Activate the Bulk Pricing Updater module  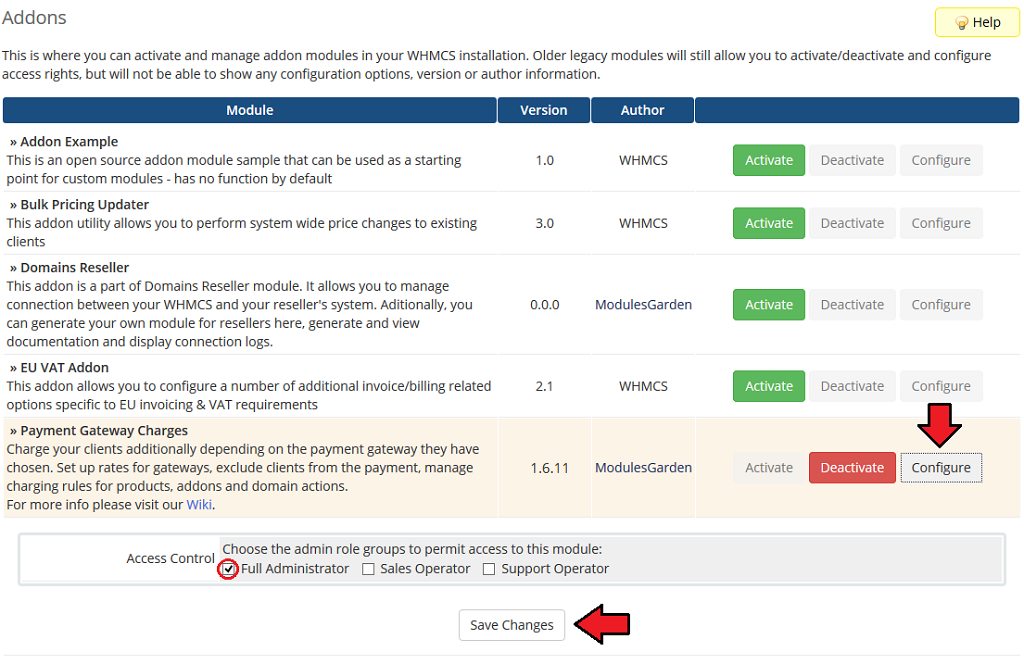click(x=769, y=223)
